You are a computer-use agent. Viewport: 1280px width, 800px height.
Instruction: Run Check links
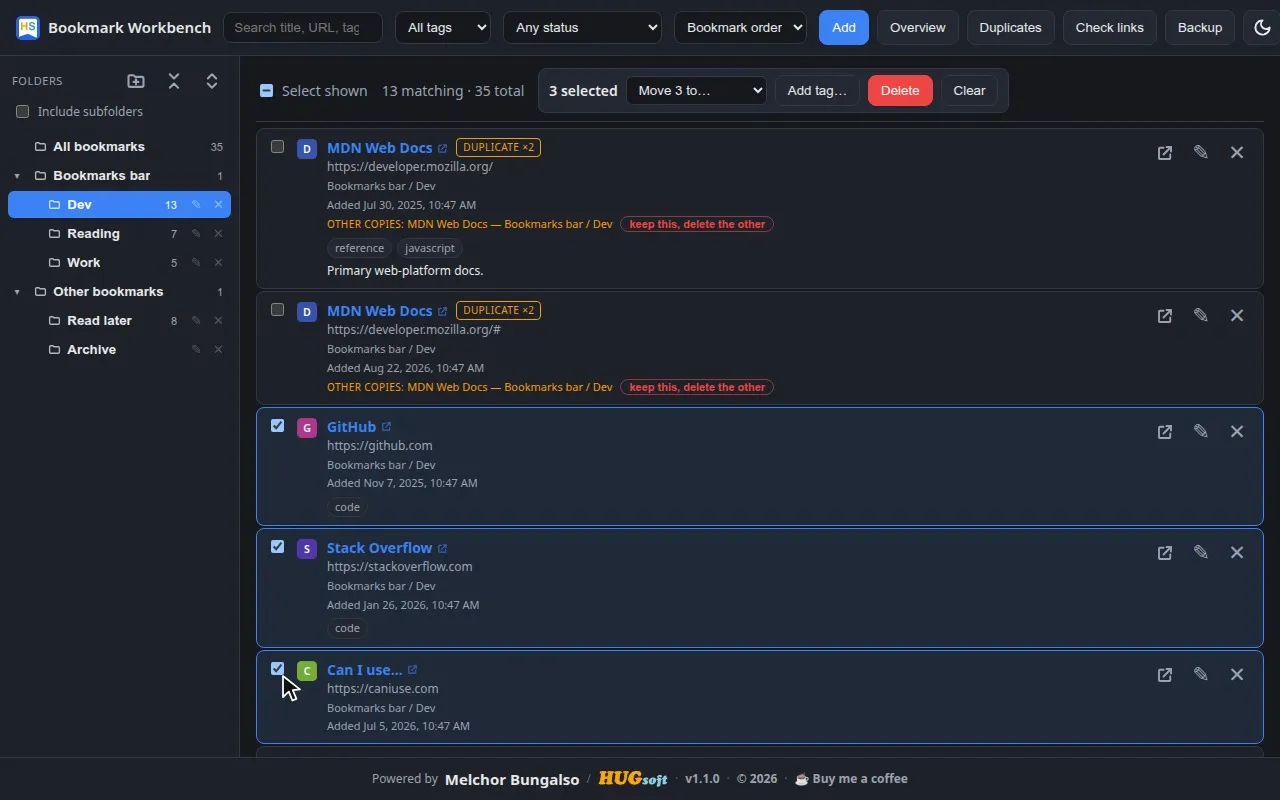1110,27
